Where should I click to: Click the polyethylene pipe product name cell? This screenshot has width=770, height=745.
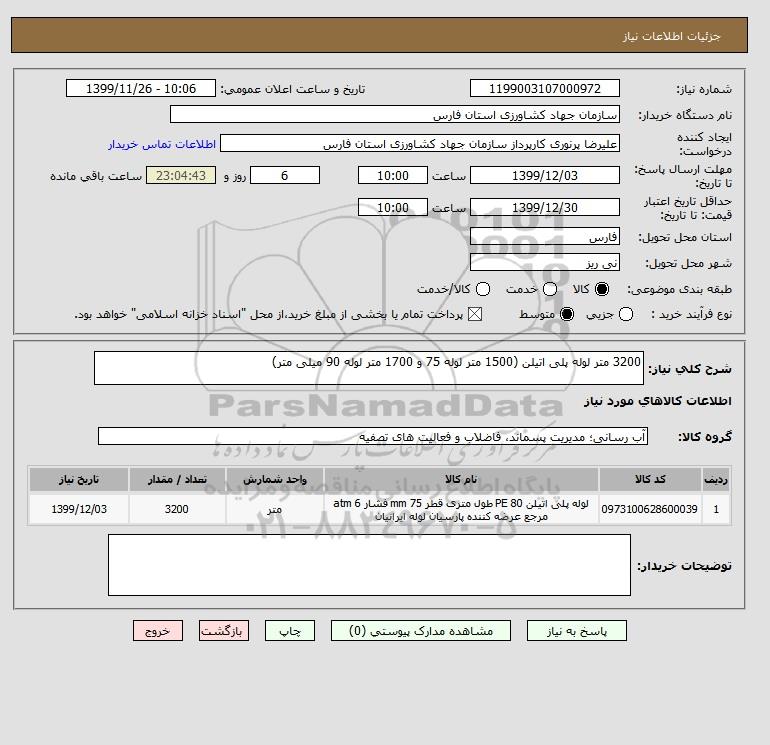pos(461,509)
